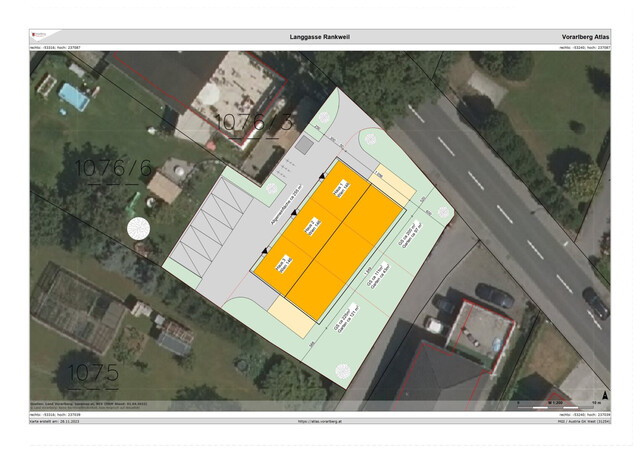Click the Vorarlberg Atlas header text
The image size is (640, 453).
pos(586,36)
